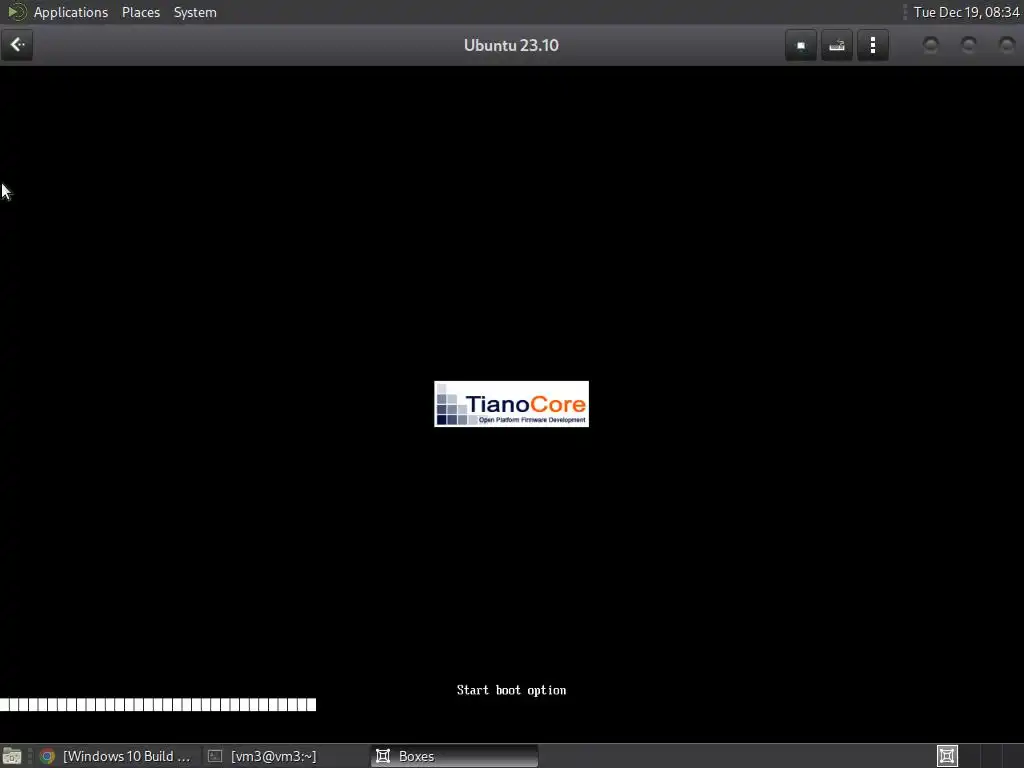Click the terminal icon in the taskbar
The image size is (1024, 768).
pos(215,756)
